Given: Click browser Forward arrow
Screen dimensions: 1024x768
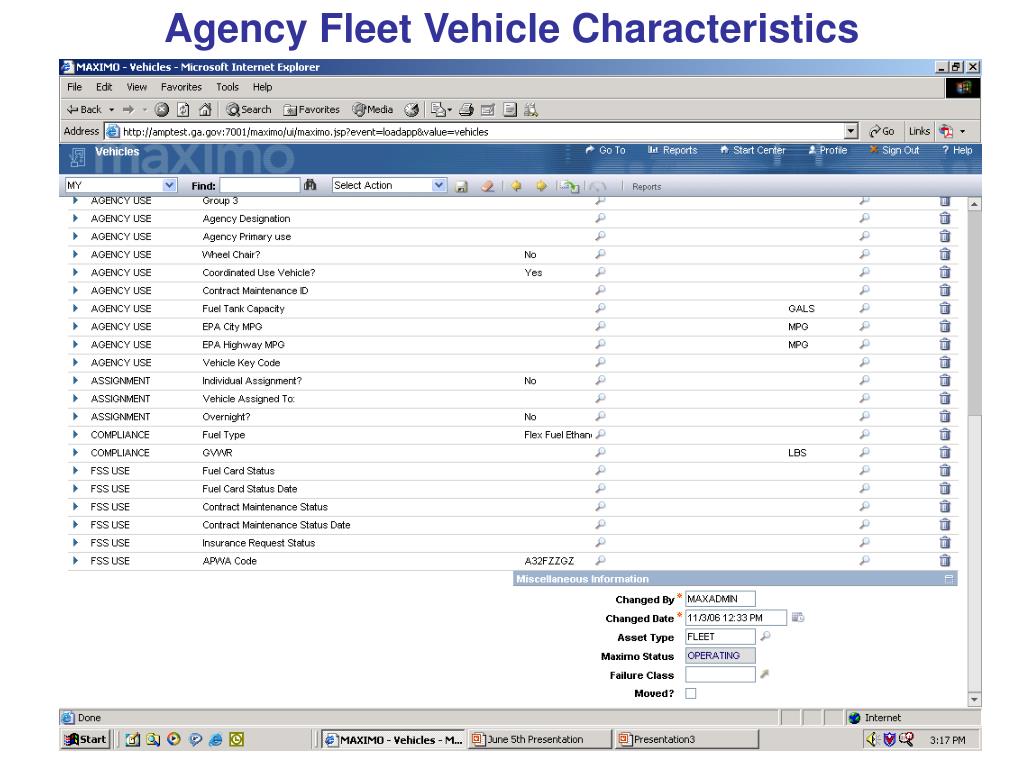Looking at the screenshot, I should point(129,110).
